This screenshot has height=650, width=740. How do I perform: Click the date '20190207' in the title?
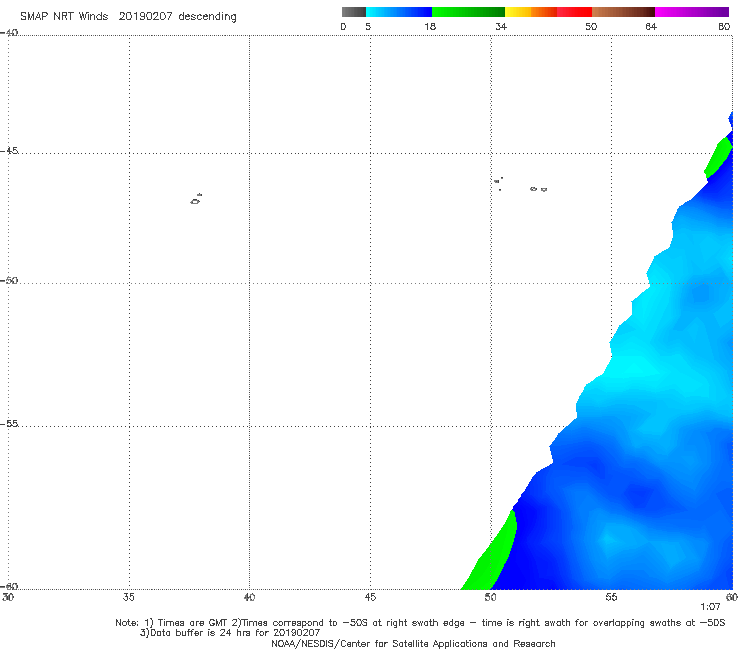(x=145, y=16)
